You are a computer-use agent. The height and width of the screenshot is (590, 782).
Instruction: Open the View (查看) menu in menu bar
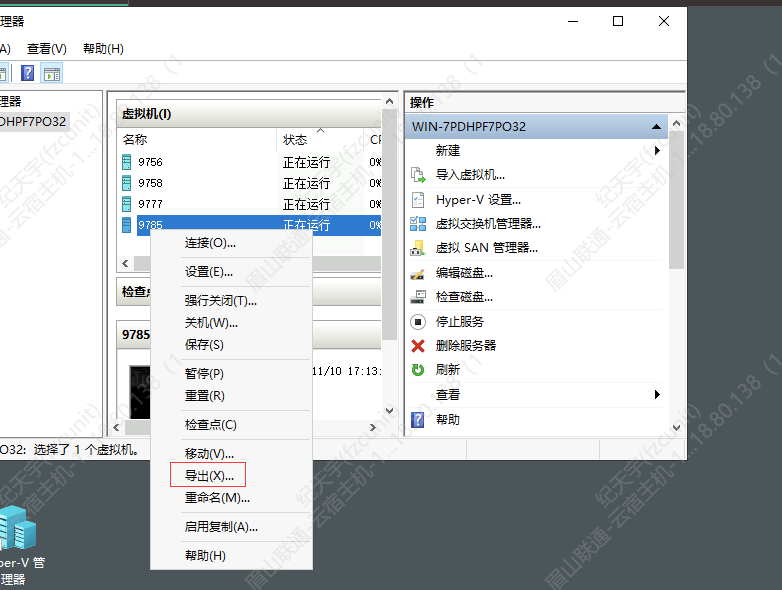coord(46,49)
